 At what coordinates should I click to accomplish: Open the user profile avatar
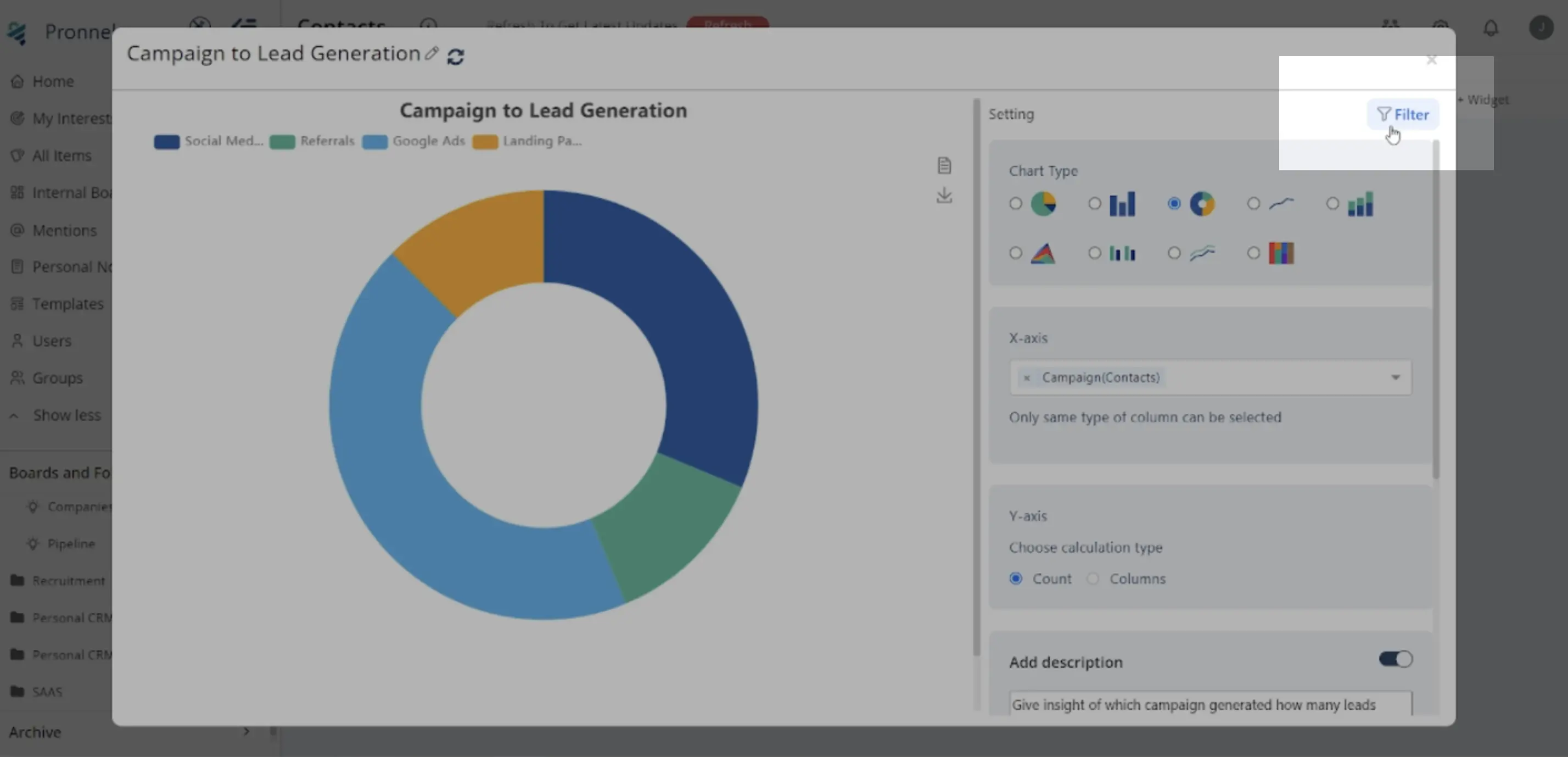click(1541, 28)
